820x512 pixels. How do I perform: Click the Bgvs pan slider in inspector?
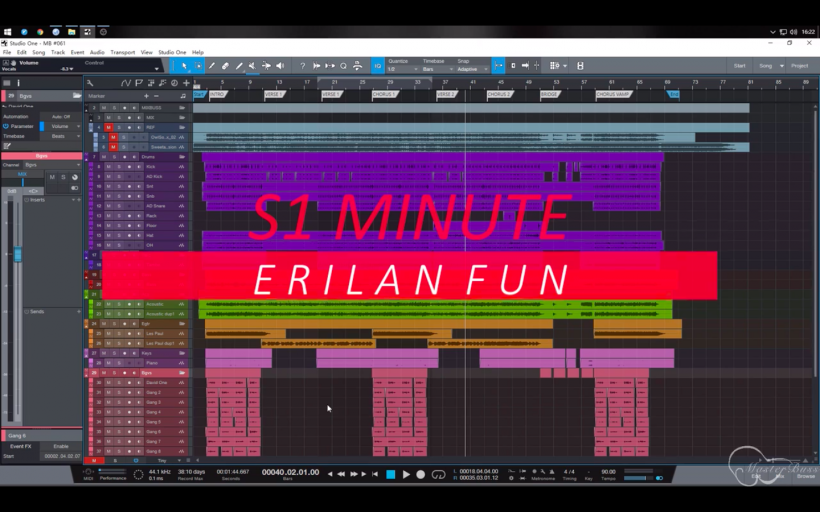(x=22, y=182)
